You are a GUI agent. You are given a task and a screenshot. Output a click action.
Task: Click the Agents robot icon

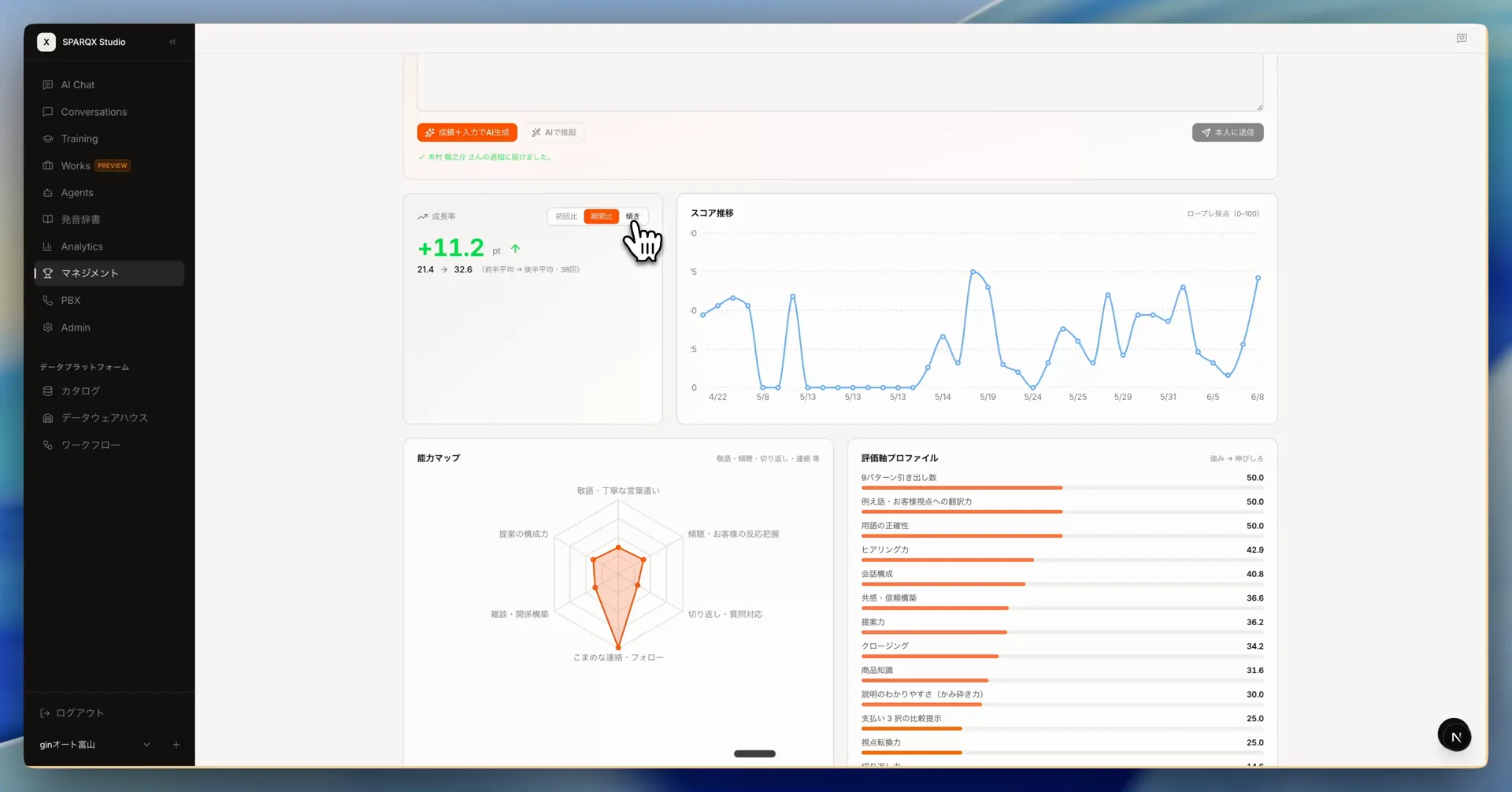tap(48, 193)
